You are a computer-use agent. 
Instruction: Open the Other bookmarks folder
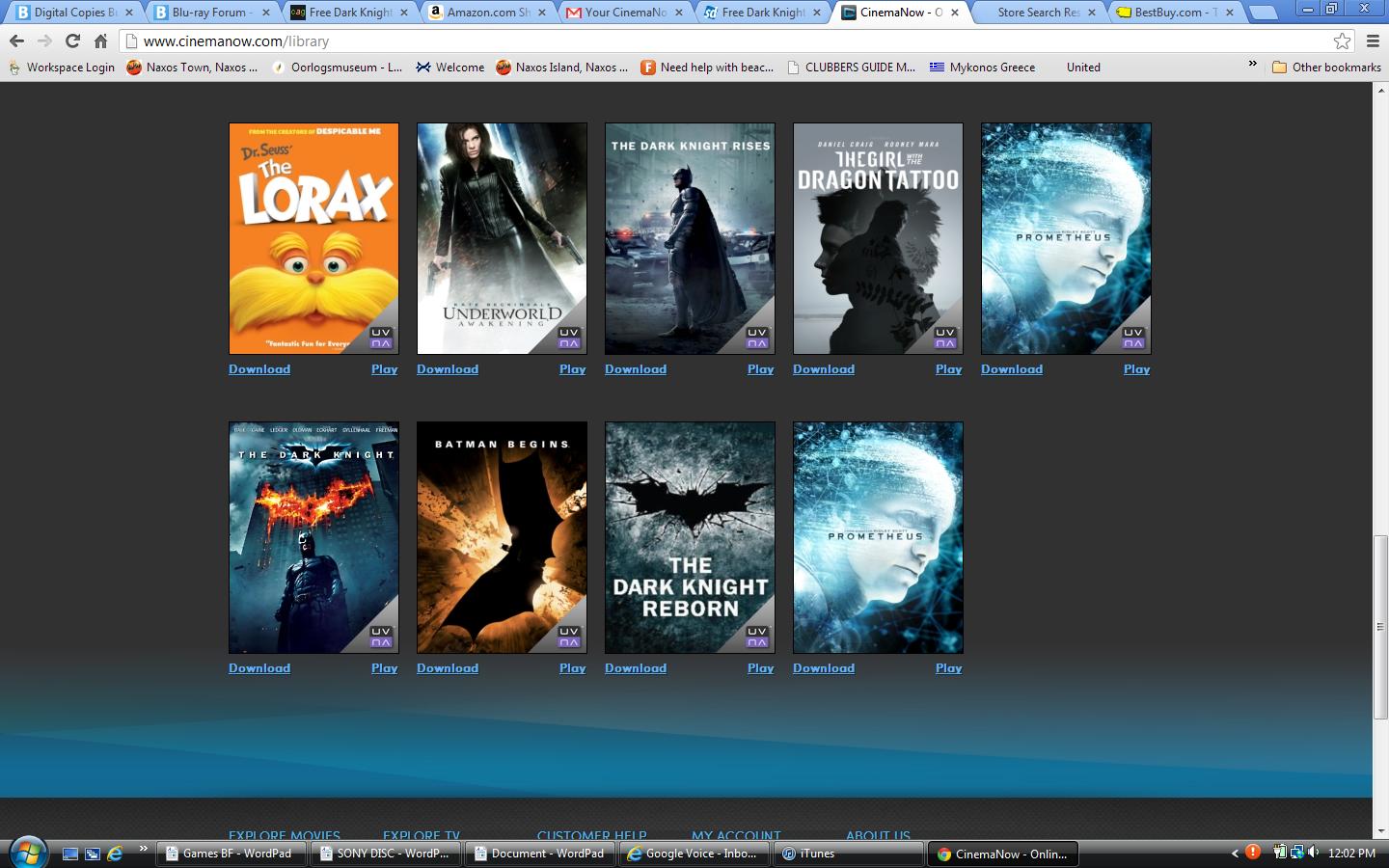tap(1326, 68)
